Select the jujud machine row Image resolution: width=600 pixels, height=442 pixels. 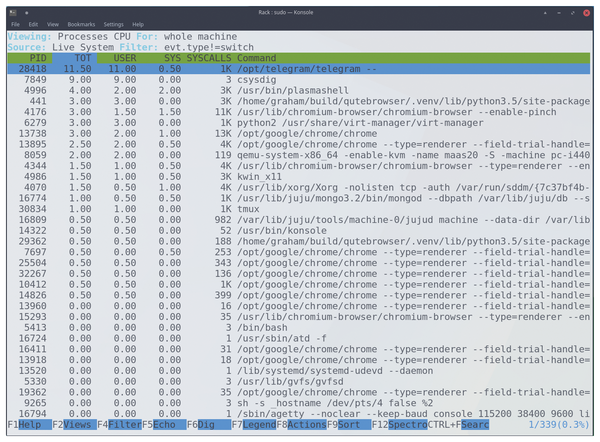point(298,220)
